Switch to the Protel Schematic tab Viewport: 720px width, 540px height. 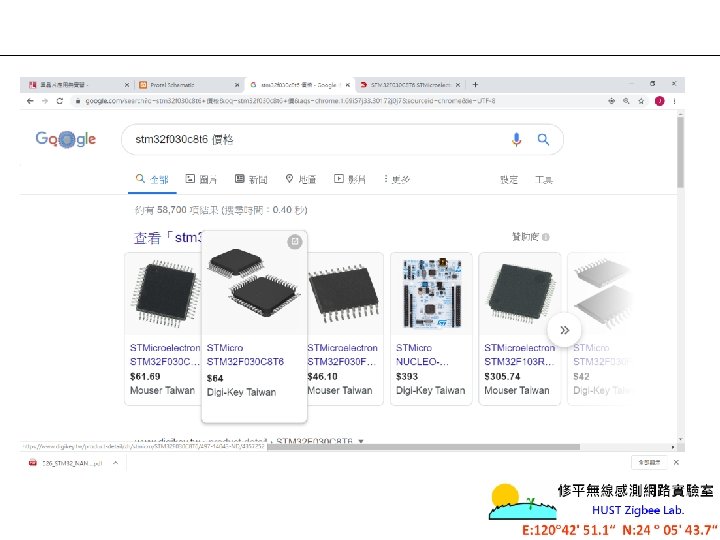coord(186,85)
